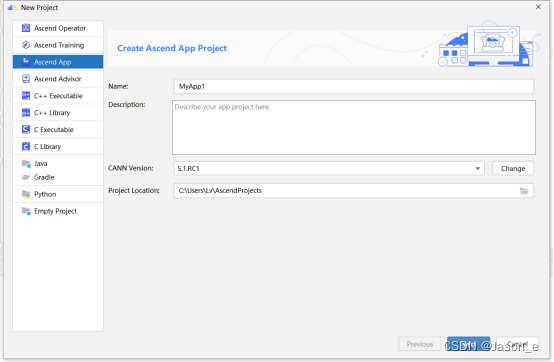Select Gradle project type label
Screen dimensions: 554x362
(x=44, y=177)
